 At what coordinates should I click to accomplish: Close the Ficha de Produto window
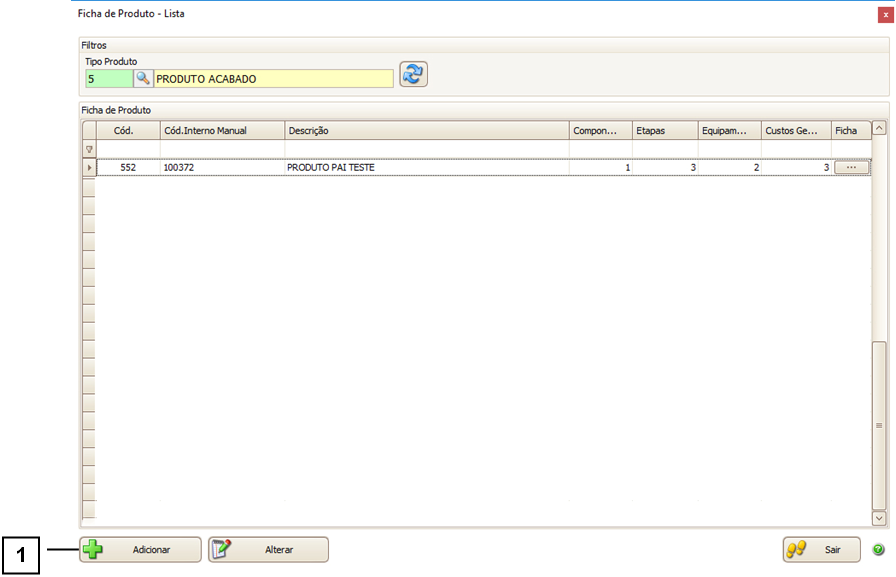pyautogui.click(x=884, y=14)
